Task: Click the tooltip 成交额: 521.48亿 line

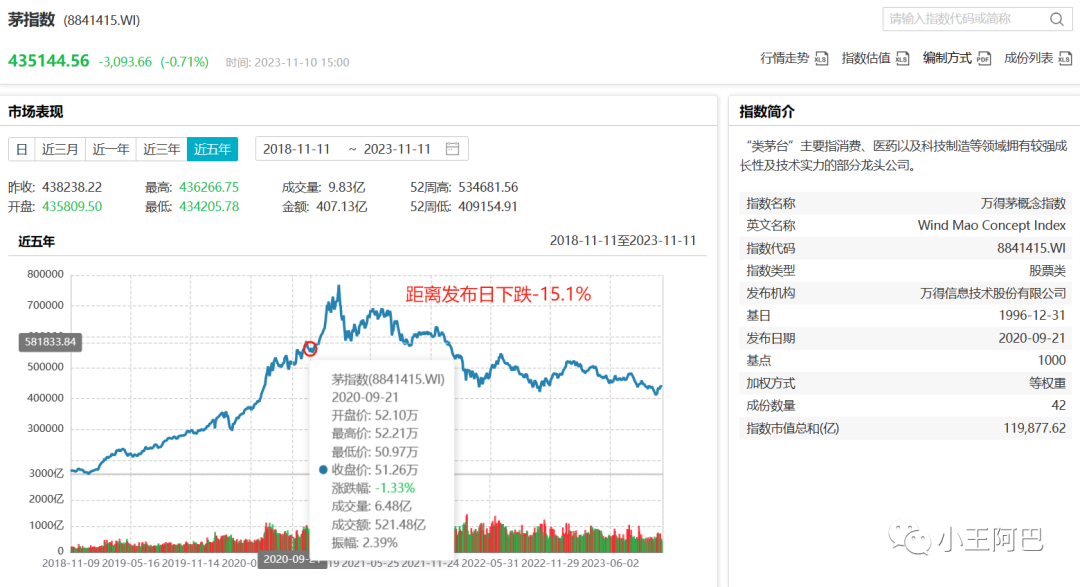Action: pyautogui.click(x=379, y=524)
